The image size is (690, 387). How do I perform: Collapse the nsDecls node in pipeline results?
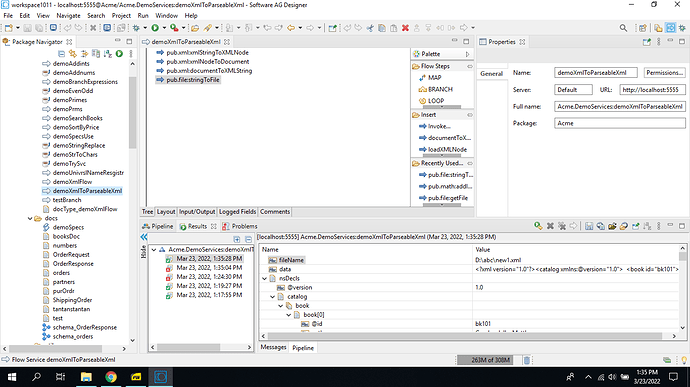(264, 278)
